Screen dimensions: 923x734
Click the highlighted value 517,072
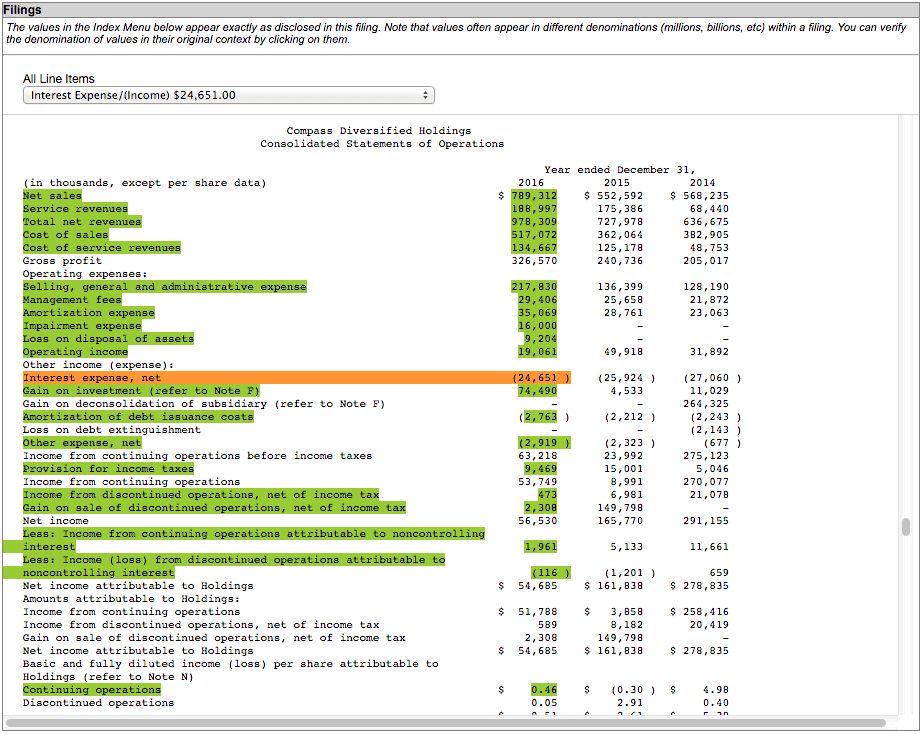(534, 235)
